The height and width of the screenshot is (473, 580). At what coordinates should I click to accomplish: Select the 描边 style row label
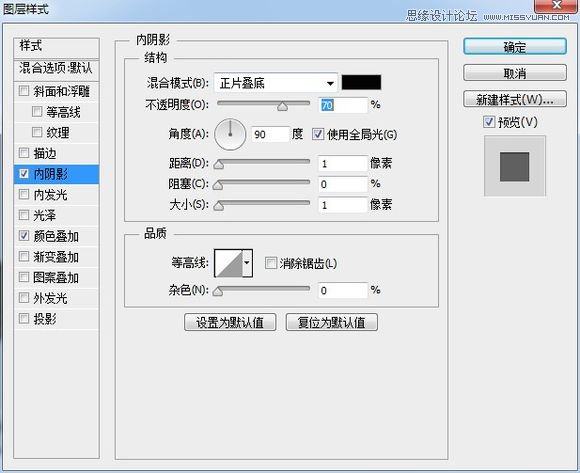[45, 153]
